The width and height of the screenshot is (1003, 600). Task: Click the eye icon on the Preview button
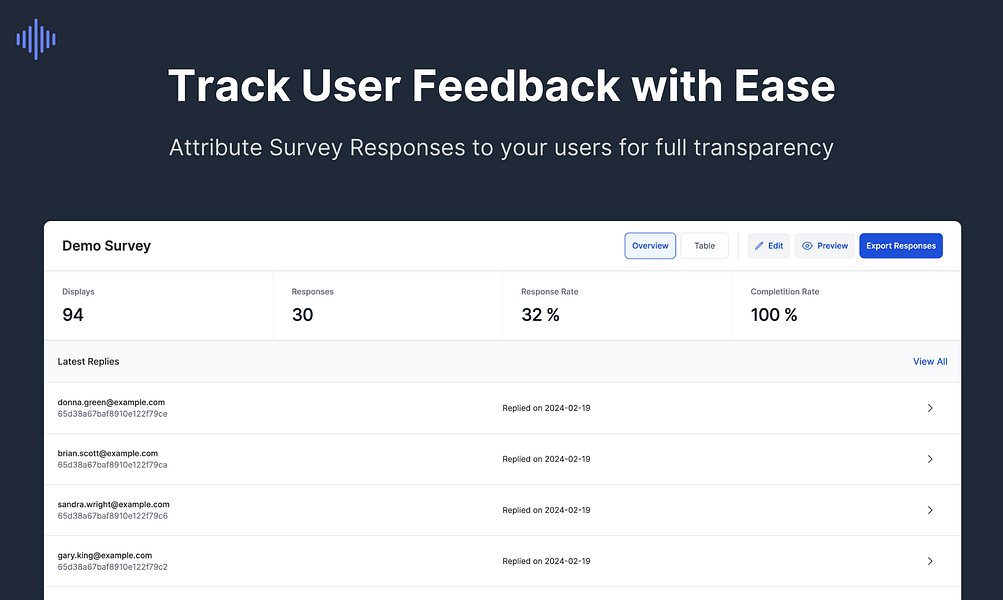807,246
